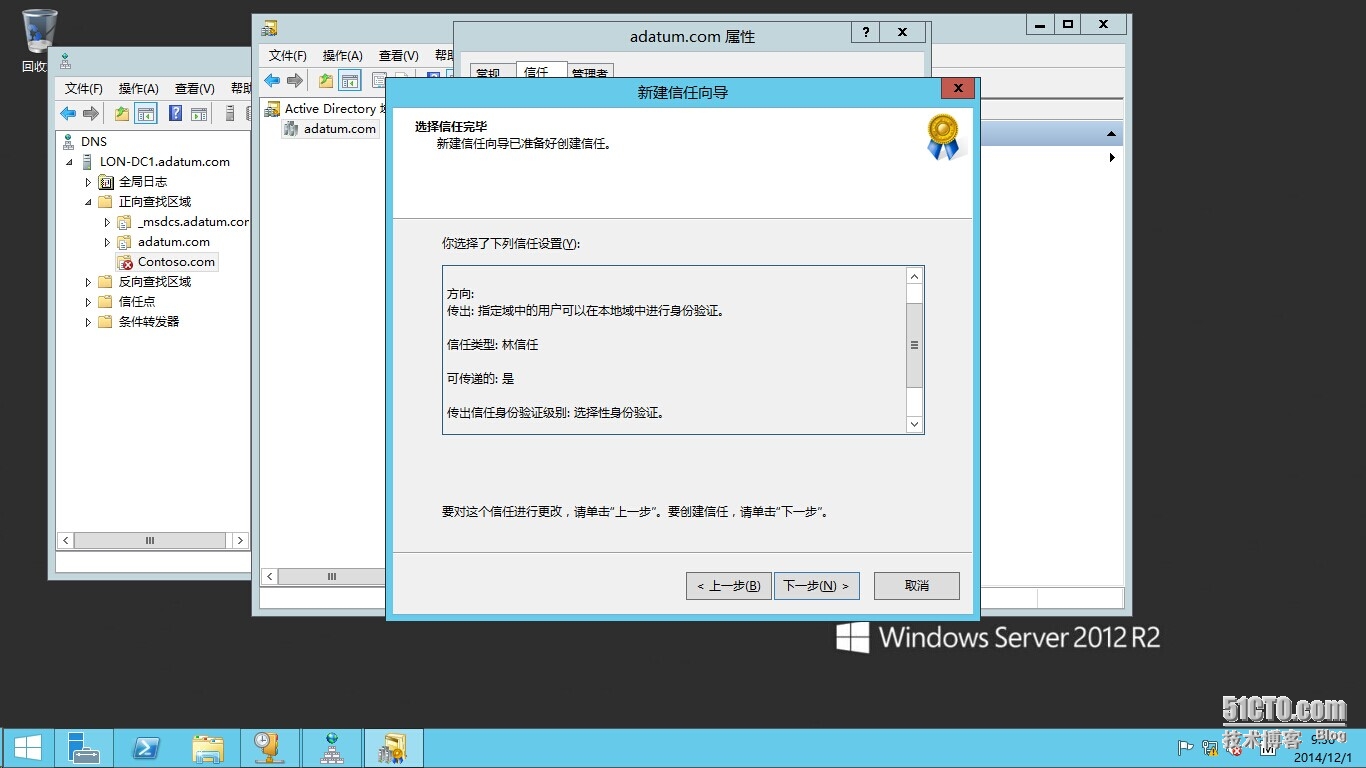Click DNS tree horizontal scrollbar left arrow
This screenshot has height=768, width=1366.
click(x=66, y=540)
